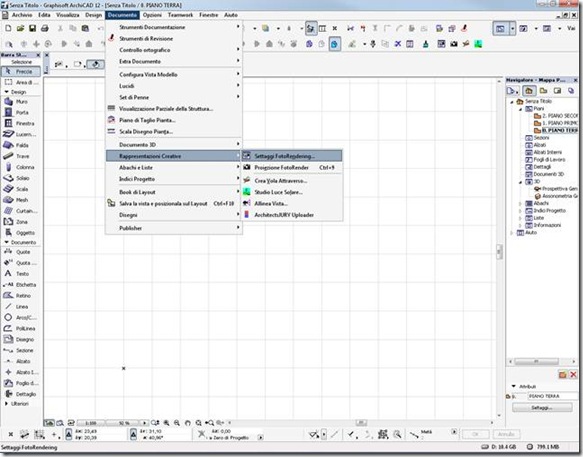This screenshot has height=457, width=583.
Task: Open the 1:100 scale popup
Action: click(91, 423)
